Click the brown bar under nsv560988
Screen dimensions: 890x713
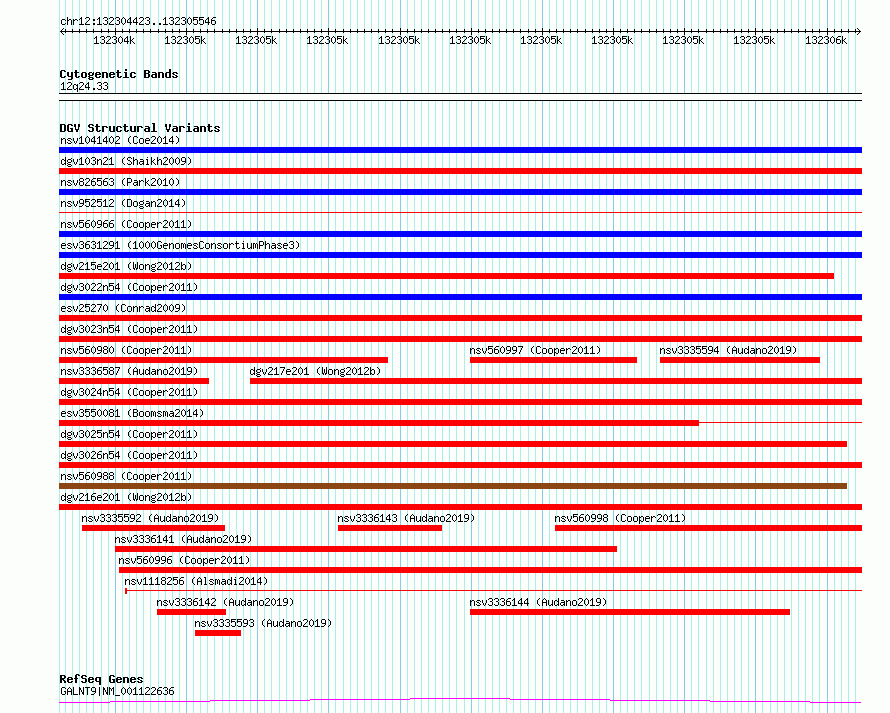(x=453, y=486)
